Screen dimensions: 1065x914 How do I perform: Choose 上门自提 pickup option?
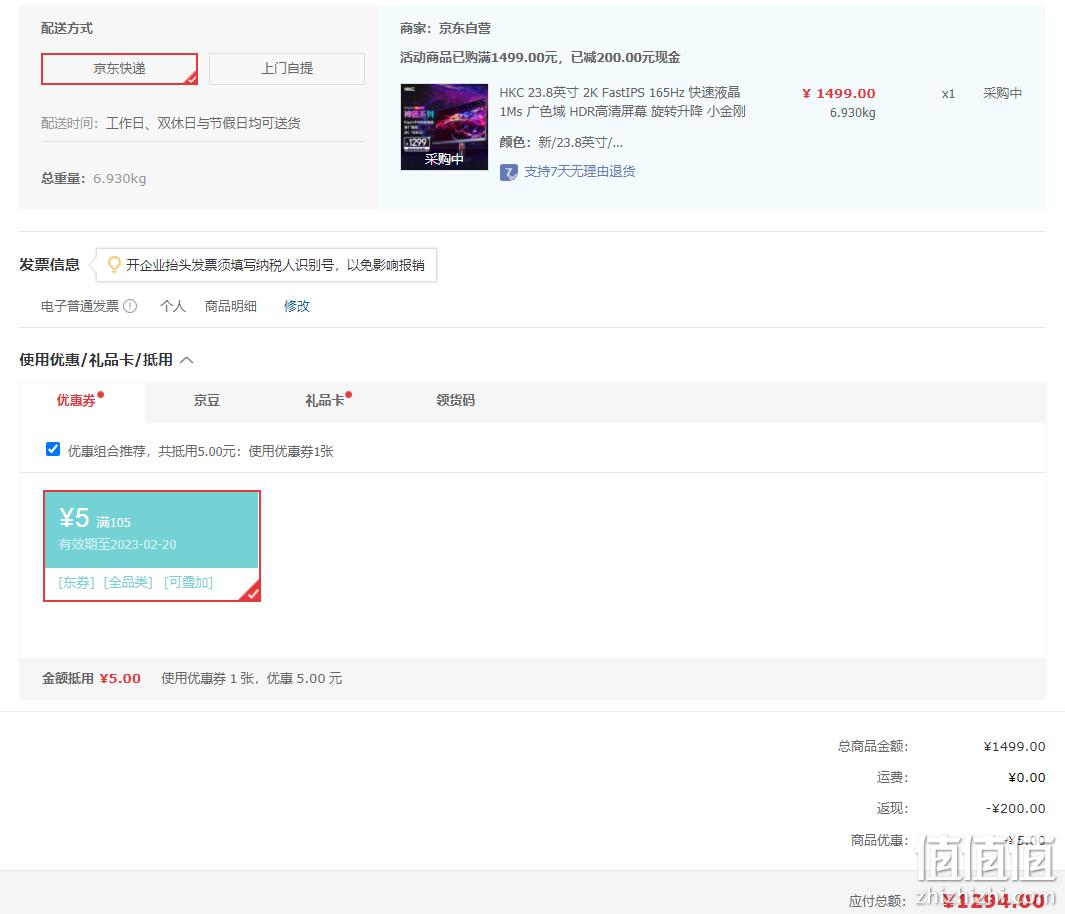[x=287, y=69]
